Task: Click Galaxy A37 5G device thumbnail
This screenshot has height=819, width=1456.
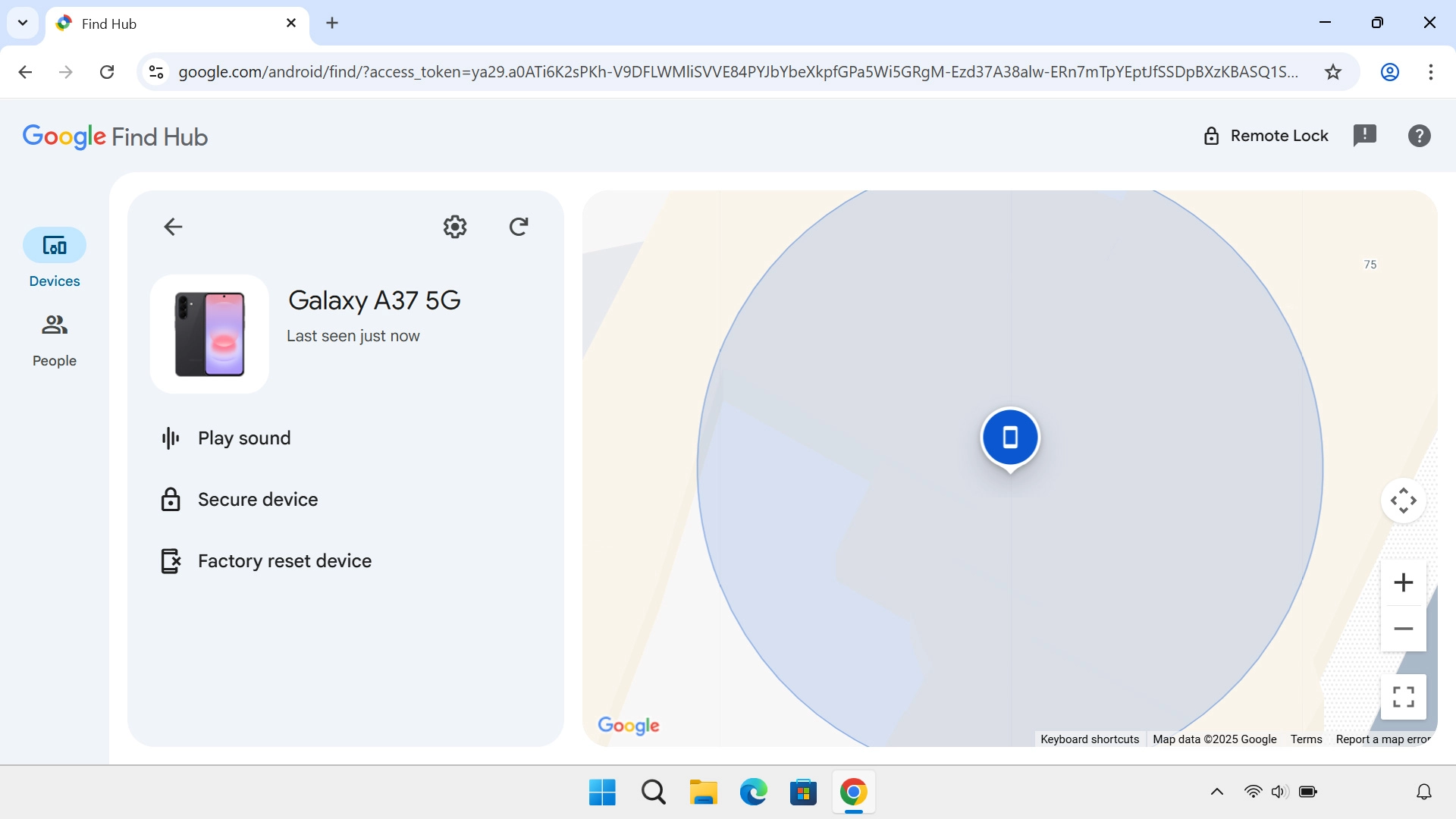Action: click(210, 334)
